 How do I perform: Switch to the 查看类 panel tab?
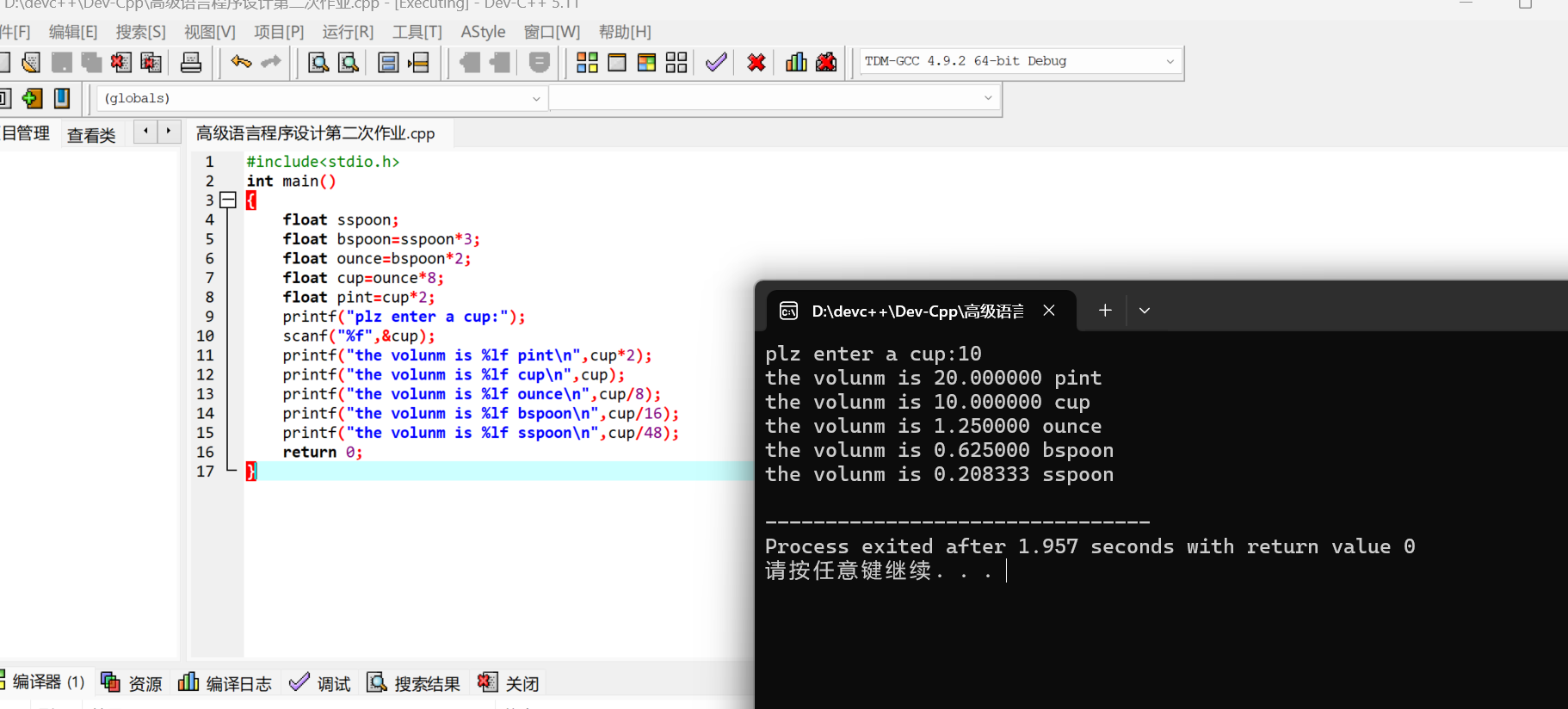pos(91,134)
